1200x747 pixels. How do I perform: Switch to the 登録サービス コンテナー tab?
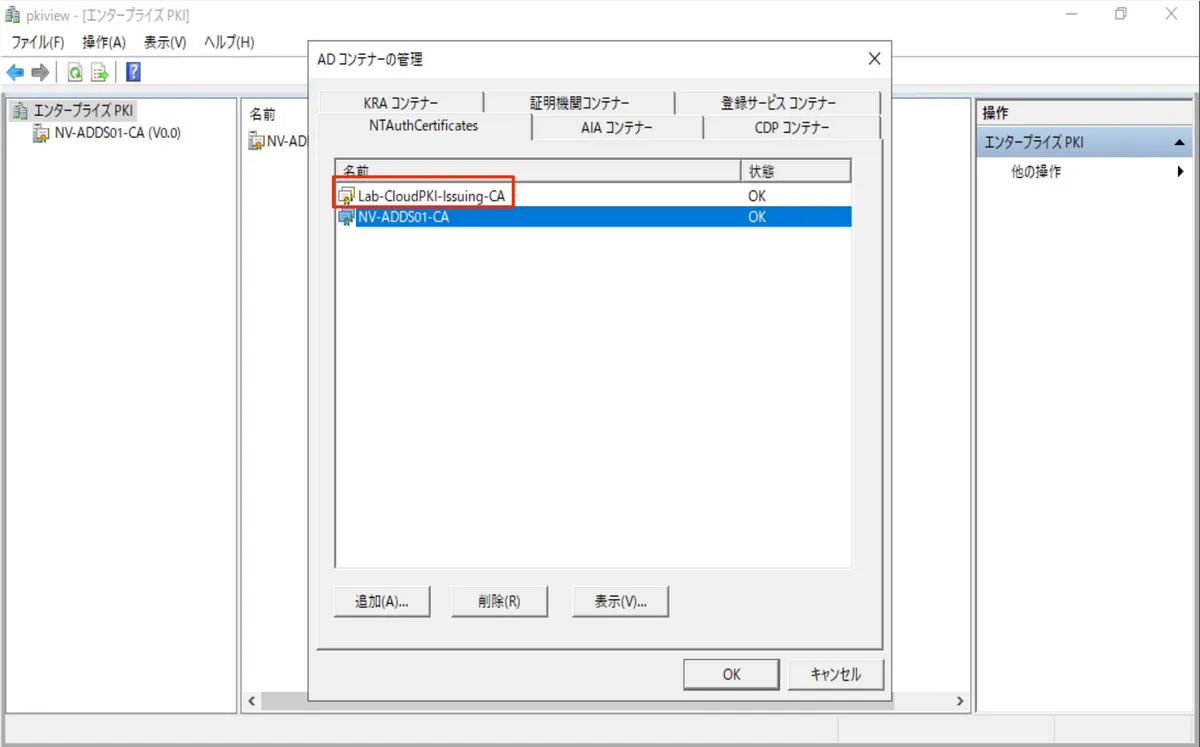tap(778, 103)
